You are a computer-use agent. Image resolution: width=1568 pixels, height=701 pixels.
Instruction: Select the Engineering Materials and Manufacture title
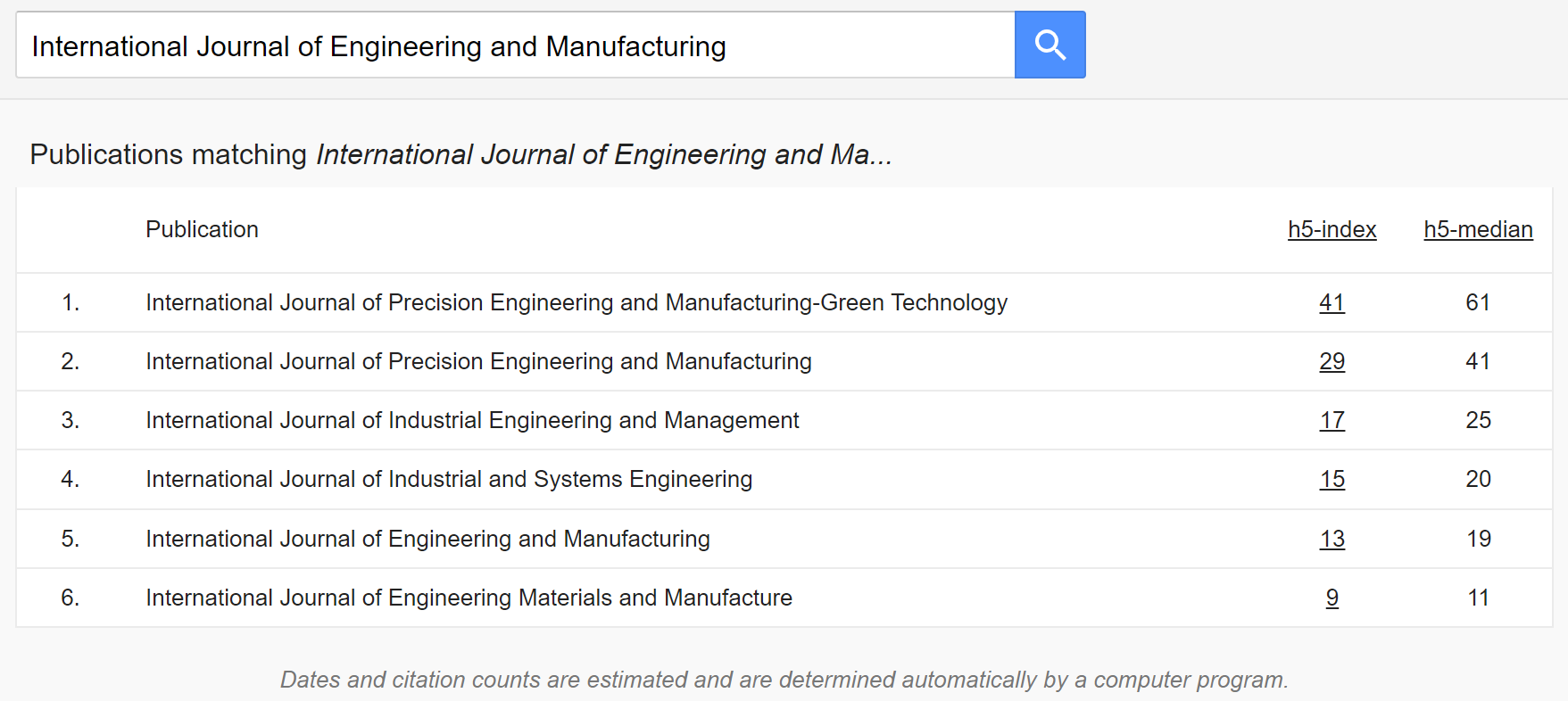pyautogui.click(x=469, y=598)
